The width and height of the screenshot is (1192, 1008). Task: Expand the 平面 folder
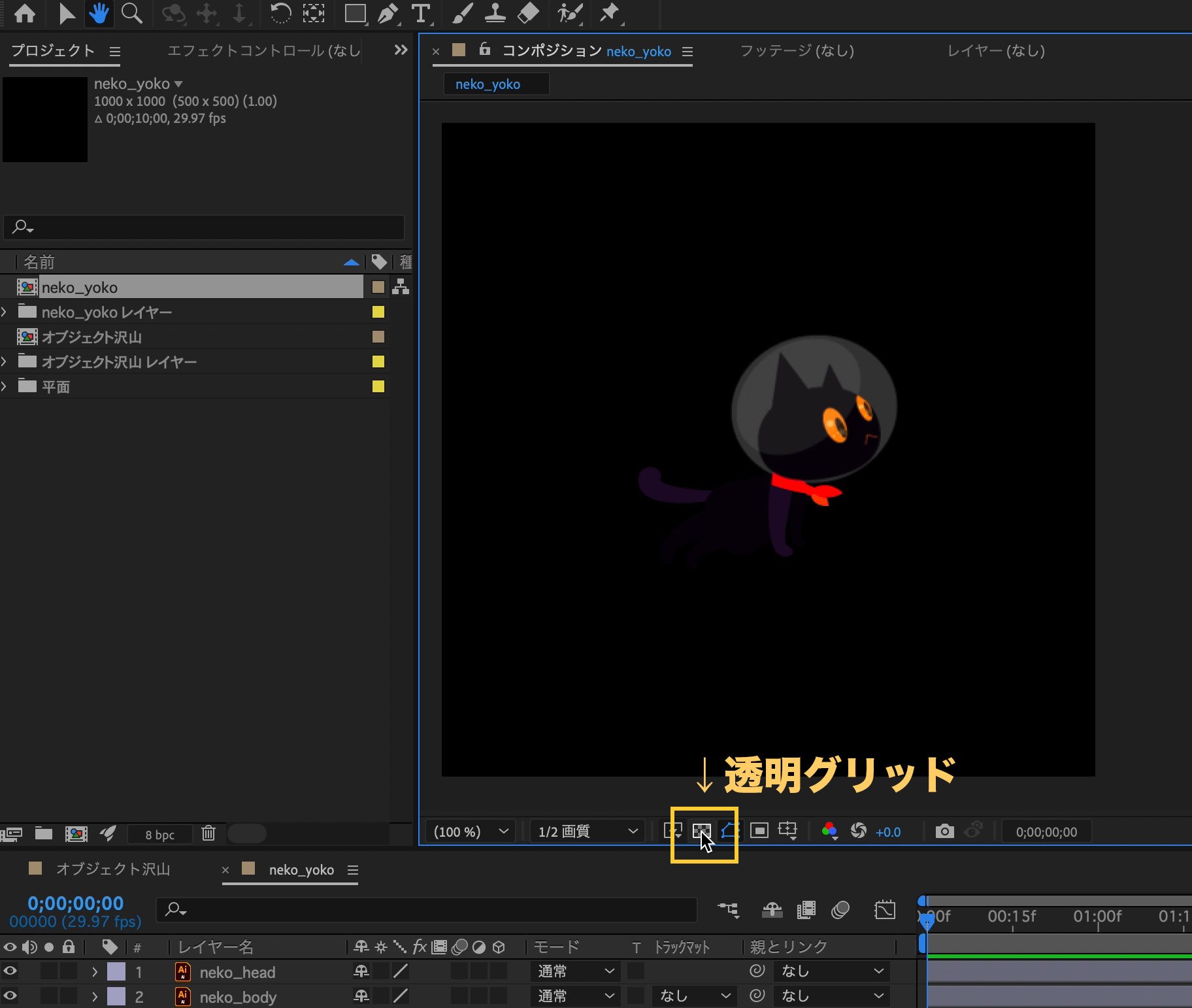point(5,386)
